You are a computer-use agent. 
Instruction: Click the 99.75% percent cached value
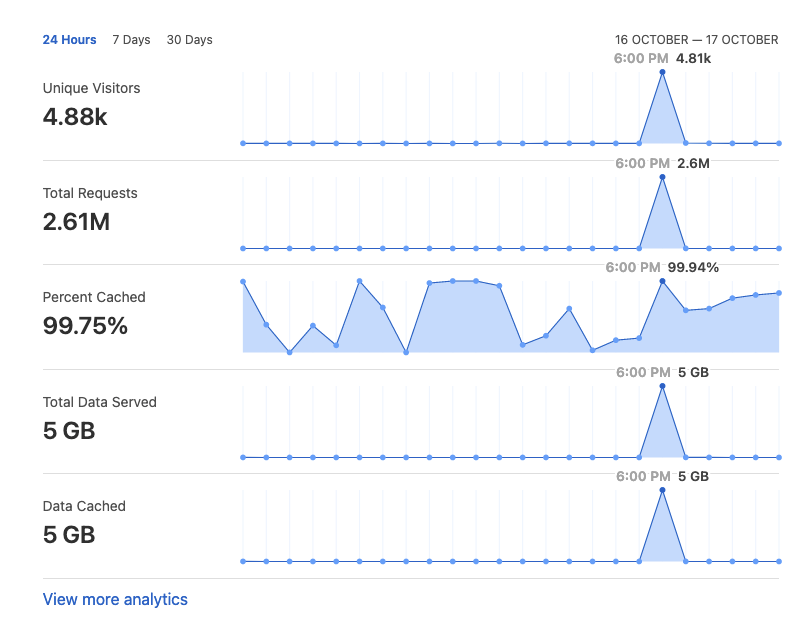[x=85, y=326]
